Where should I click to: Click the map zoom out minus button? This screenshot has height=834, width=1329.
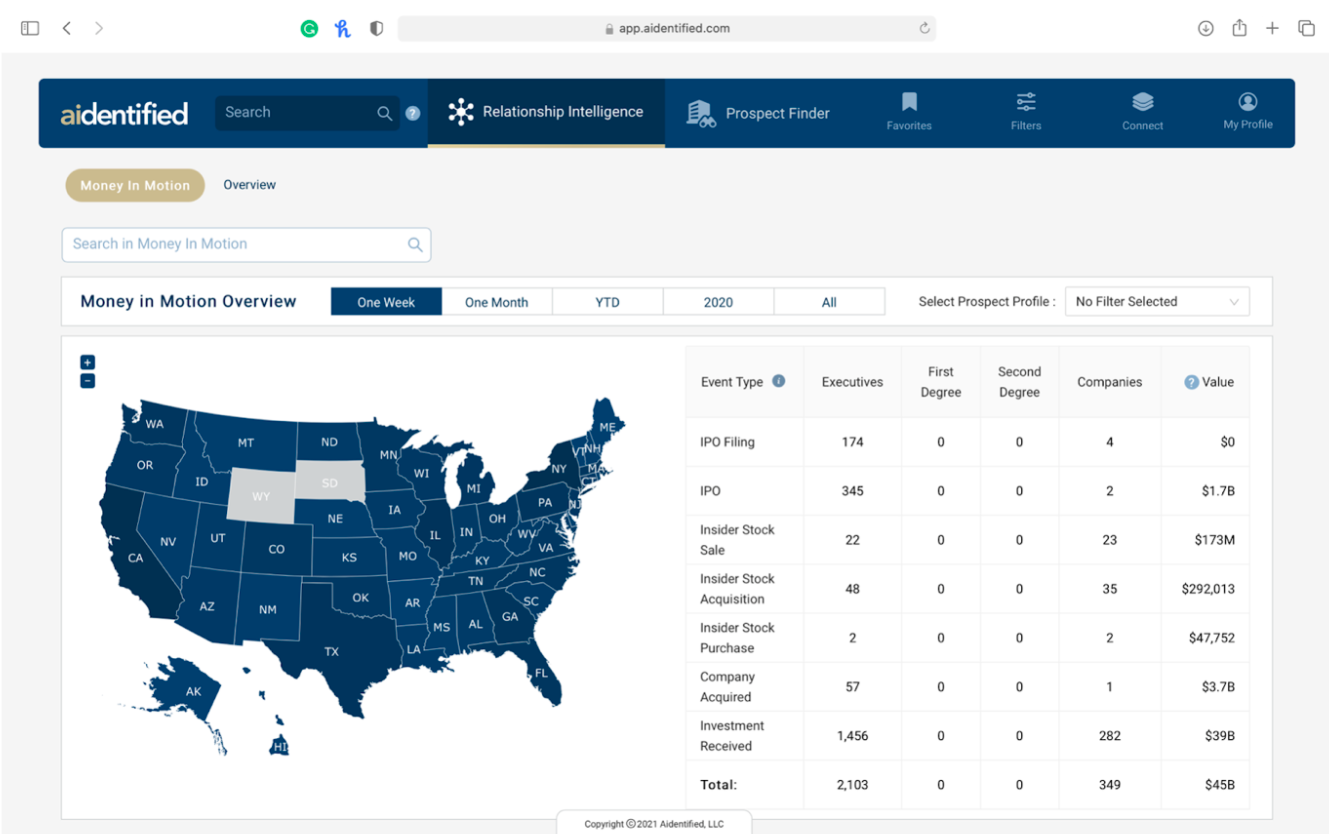[87, 381]
